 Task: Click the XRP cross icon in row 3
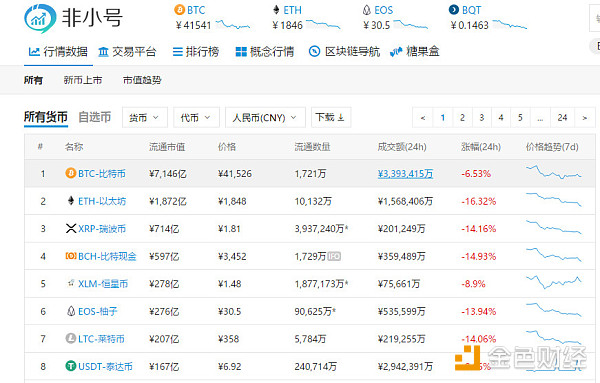[x=71, y=228]
